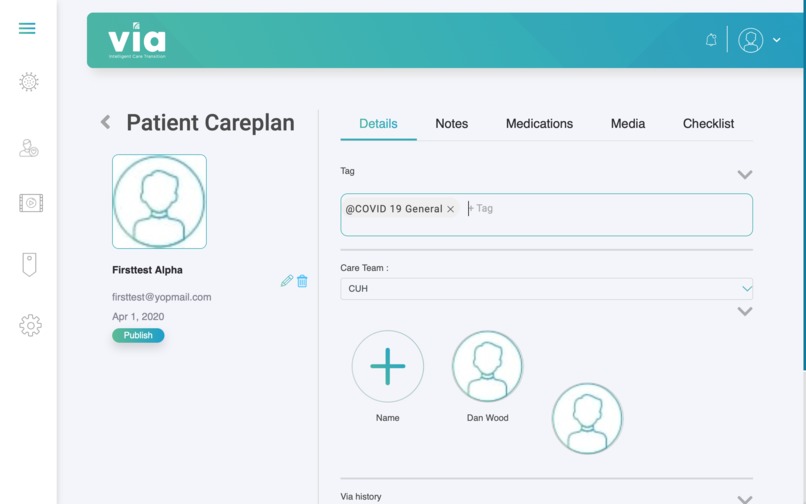Switch to the Notes tab
Screen dimensions: 806x504
(x=452, y=124)
